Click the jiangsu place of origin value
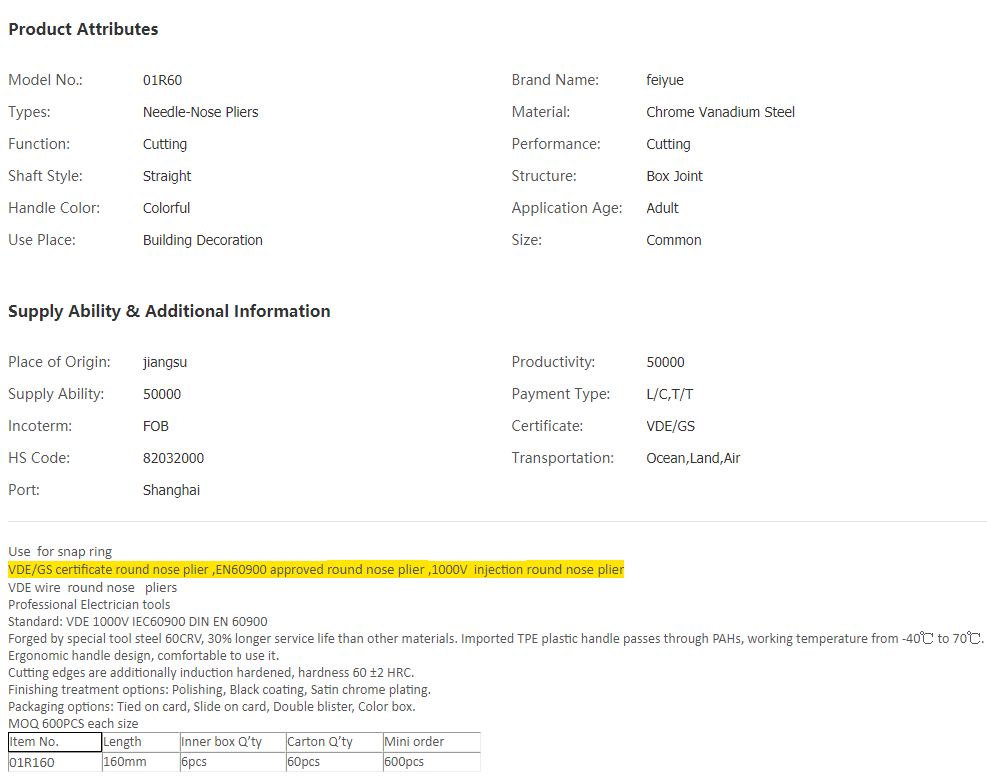 [165, 362]
